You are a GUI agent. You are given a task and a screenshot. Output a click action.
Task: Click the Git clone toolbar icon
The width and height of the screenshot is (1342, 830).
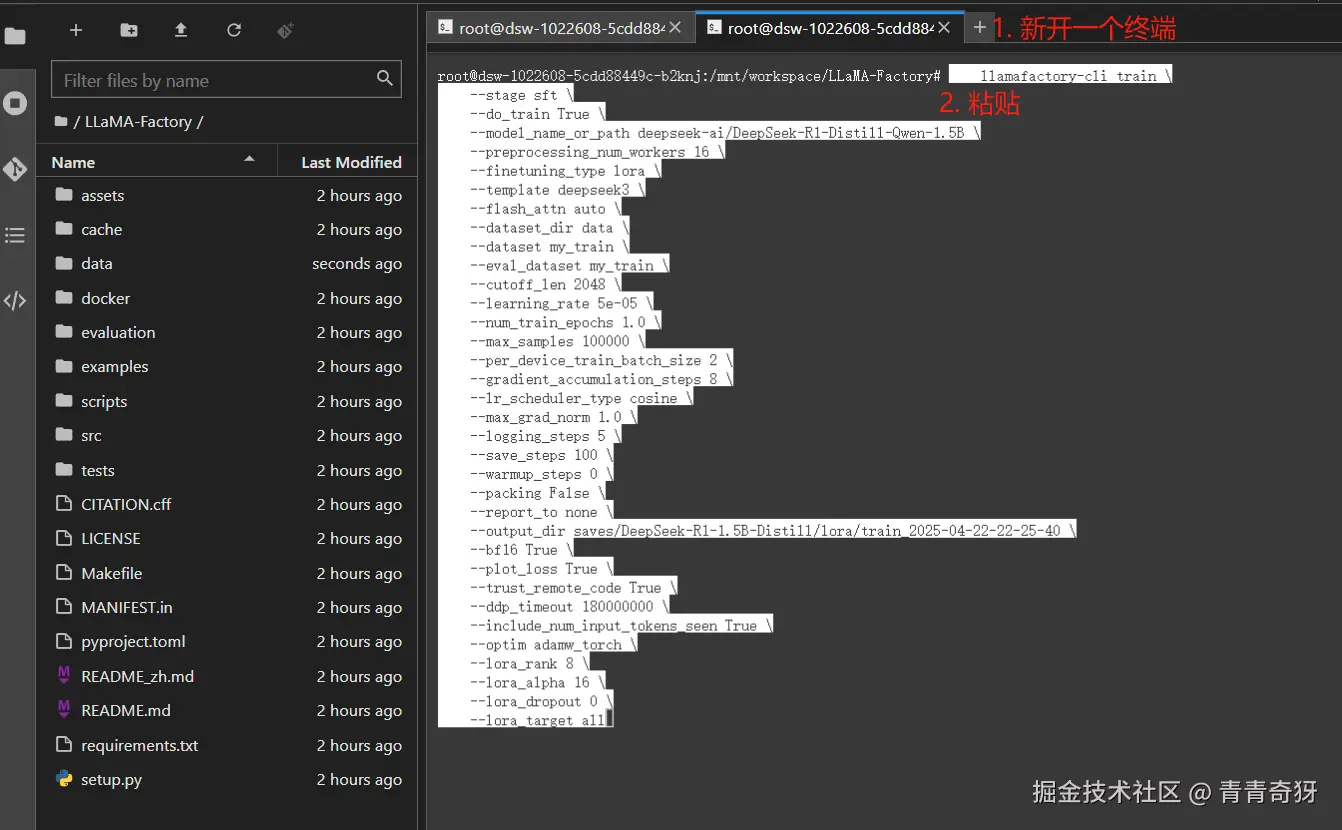coord(286,30)
